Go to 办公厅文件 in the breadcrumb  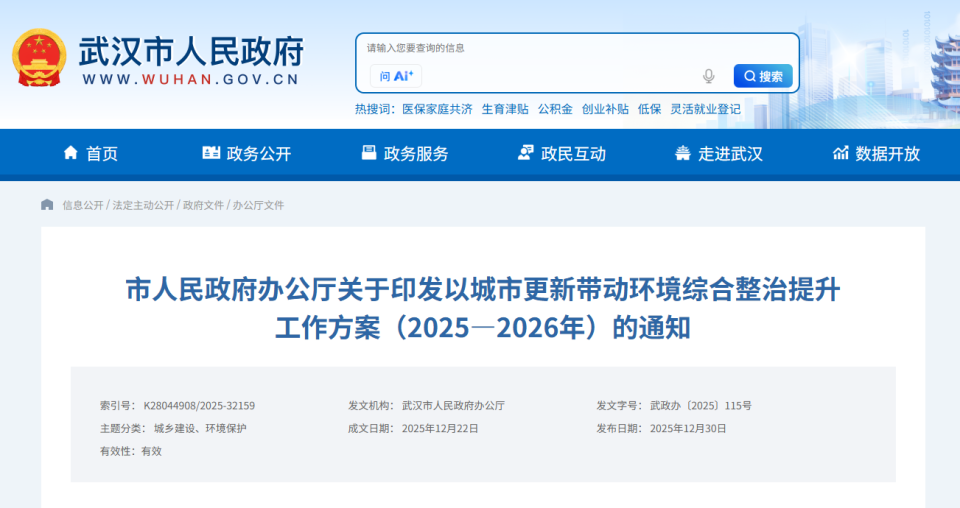point(258,205)
